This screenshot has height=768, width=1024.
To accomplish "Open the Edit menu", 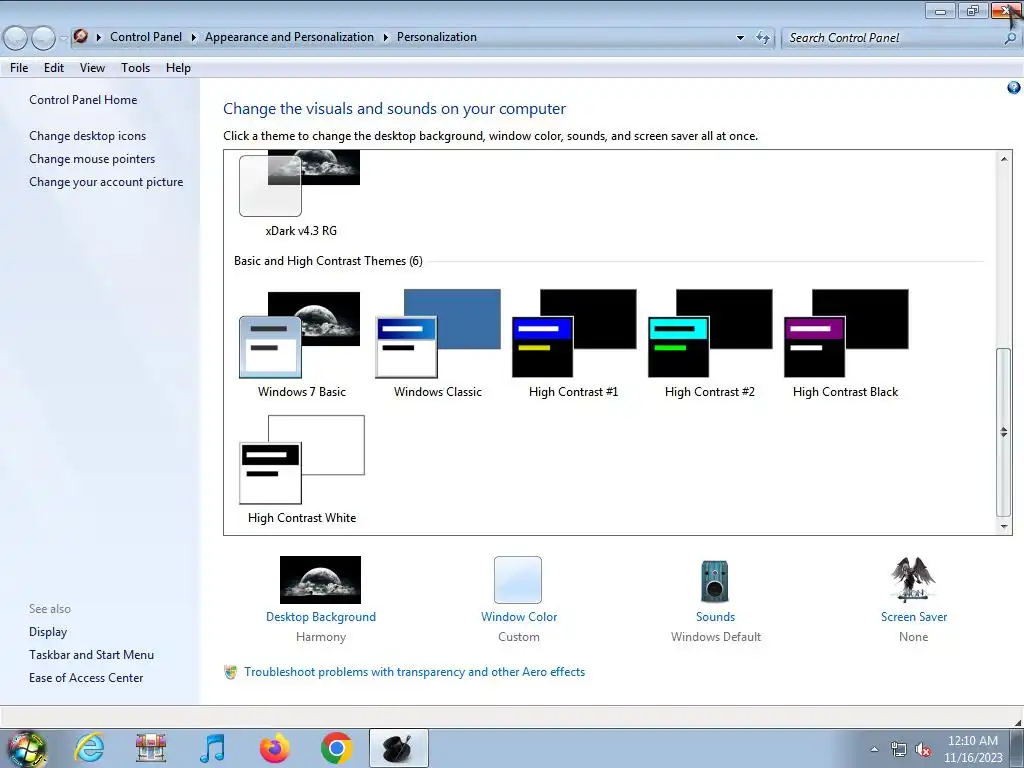I will click(54, 67).
